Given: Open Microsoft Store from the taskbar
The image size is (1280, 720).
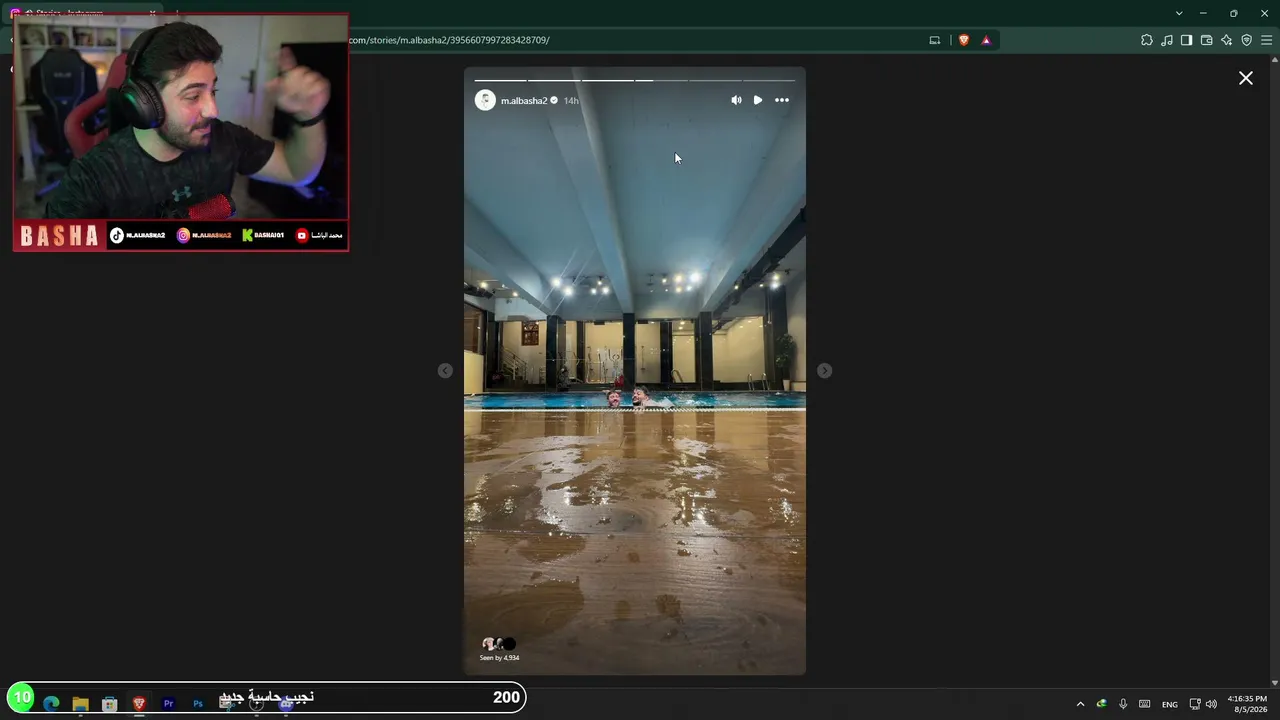Looking at the screenshot, I should tap(110, 703).
